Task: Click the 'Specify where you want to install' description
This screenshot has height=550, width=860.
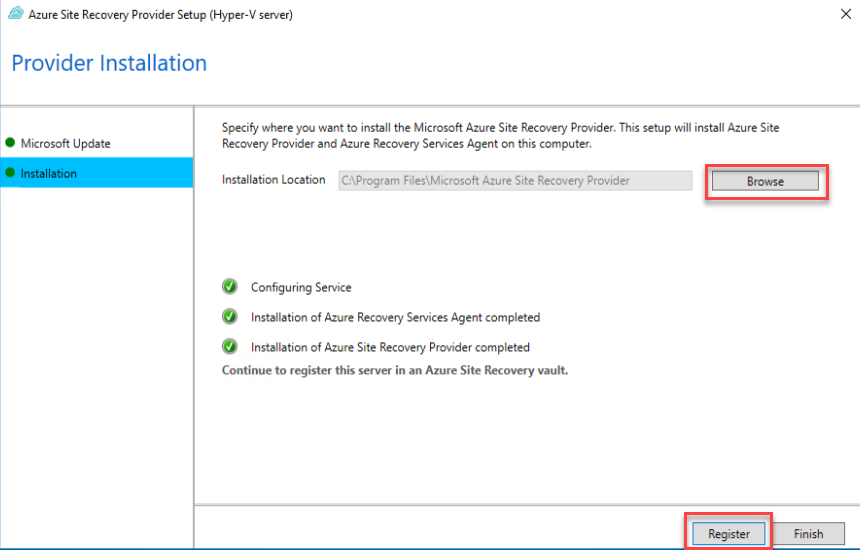Action: click(500, 135)
